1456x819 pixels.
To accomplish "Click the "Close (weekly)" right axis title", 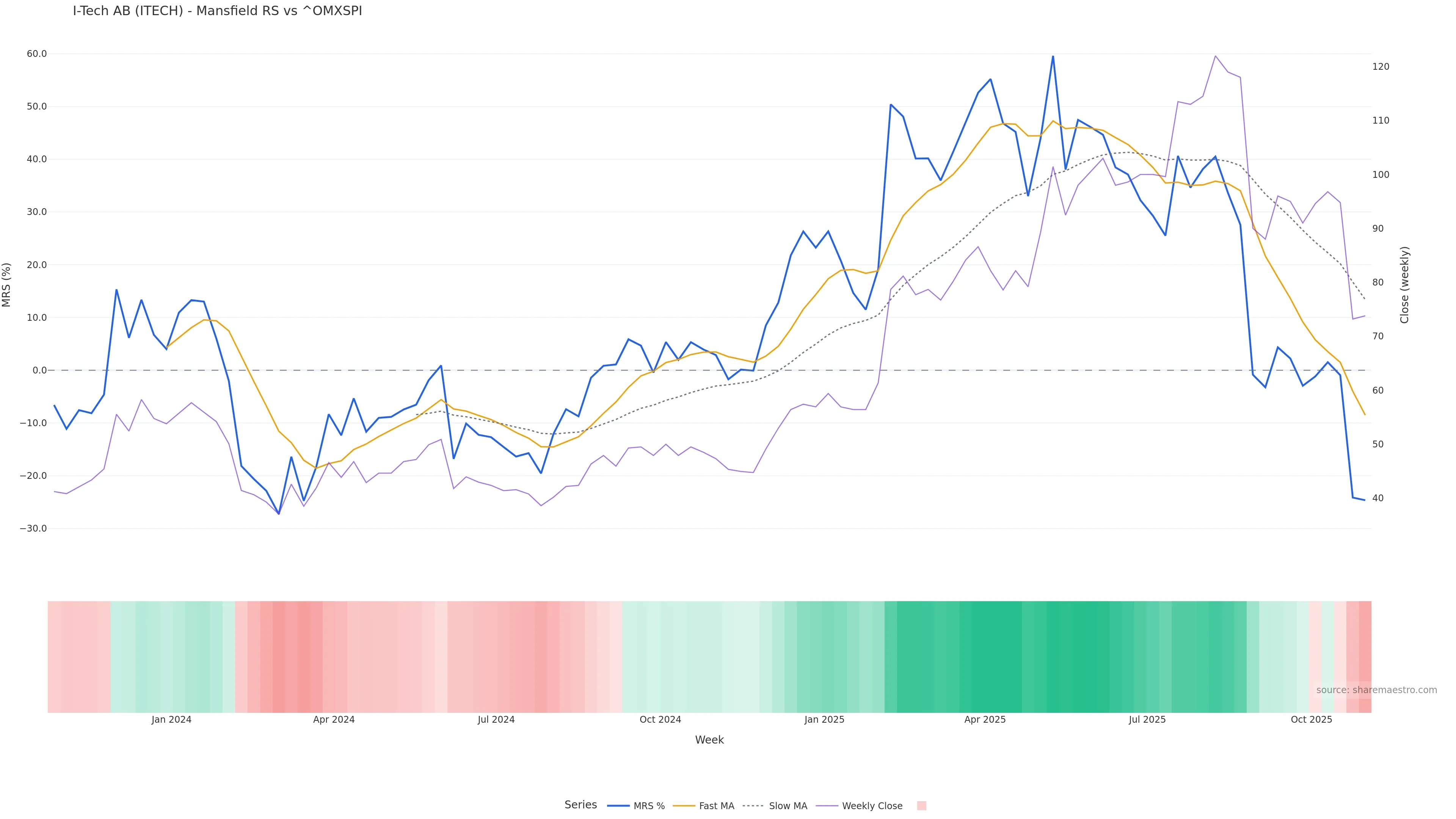I will [x=1404, y=285].
